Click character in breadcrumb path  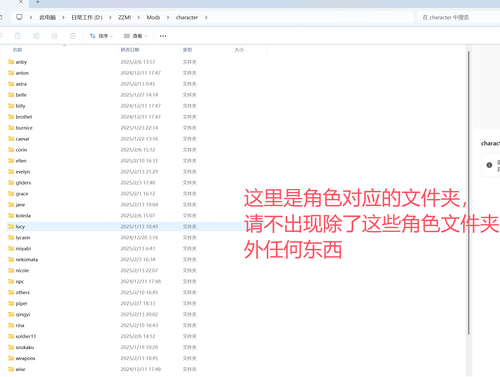pyautogui.click(x=187, y=17)
